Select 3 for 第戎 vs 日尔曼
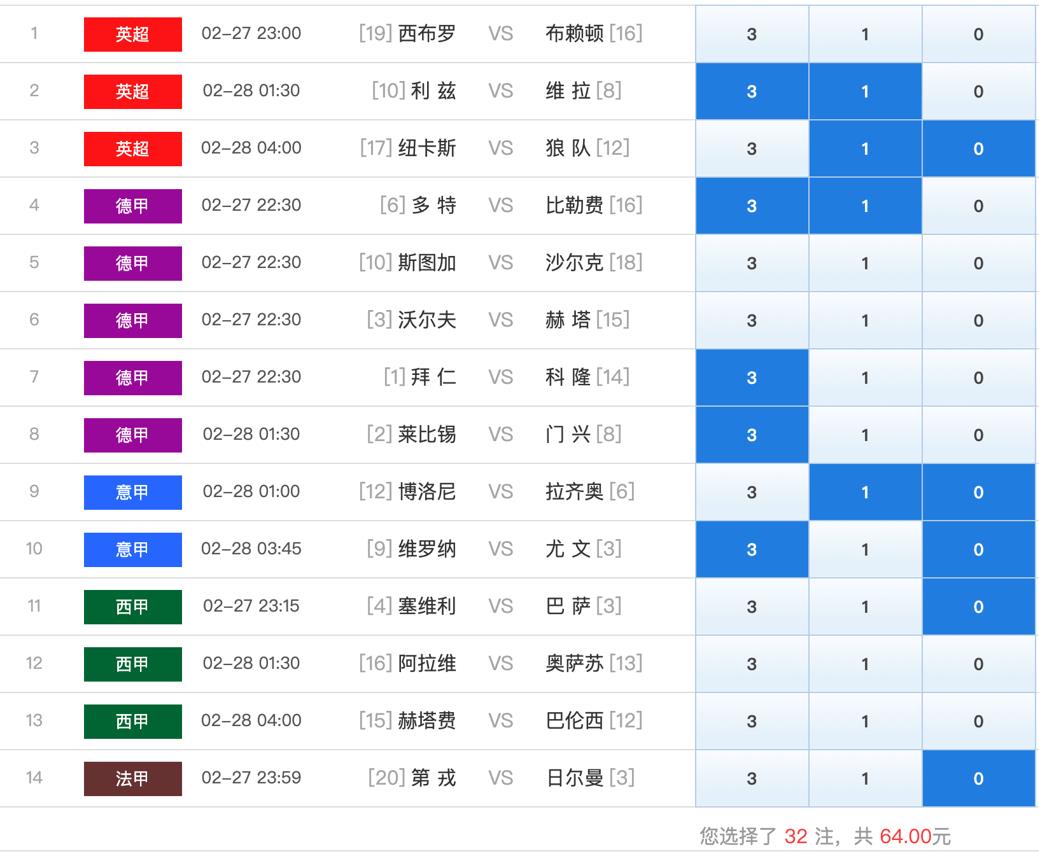Screen dimensions: 1039x854 pyautogui.click(x=752, y=778)
